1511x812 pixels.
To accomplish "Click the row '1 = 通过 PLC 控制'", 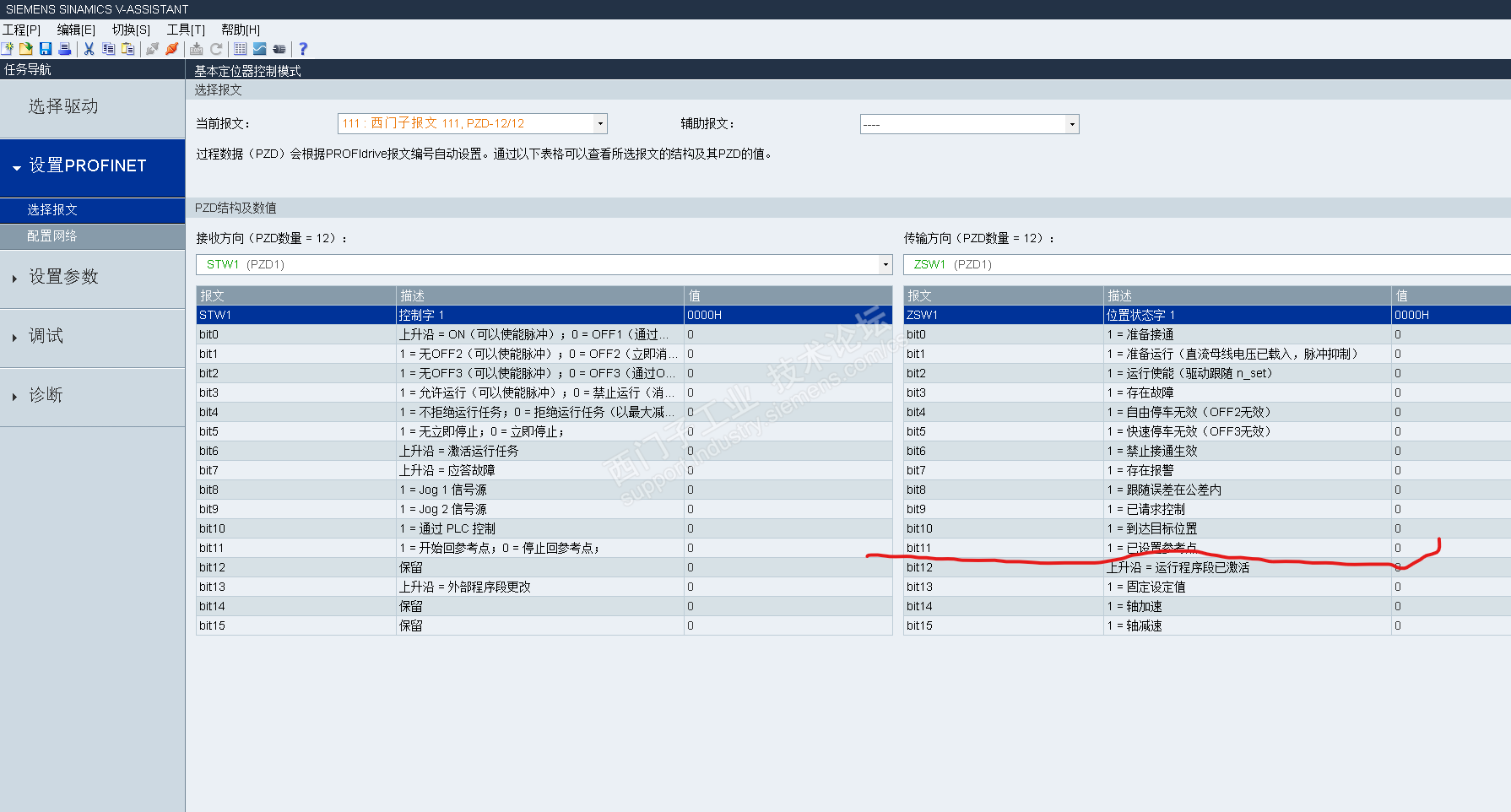I will [x=544, y=528].
